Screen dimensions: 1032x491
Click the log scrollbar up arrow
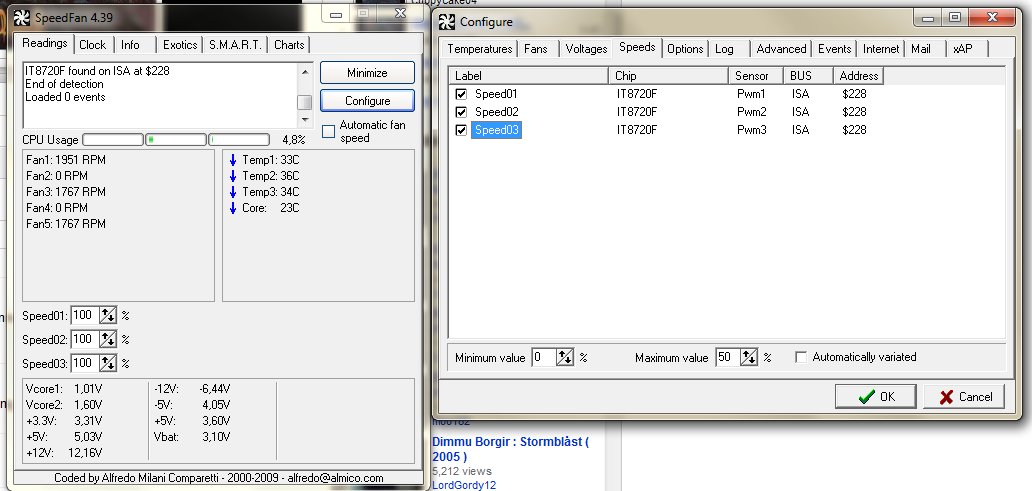(304, 70)
